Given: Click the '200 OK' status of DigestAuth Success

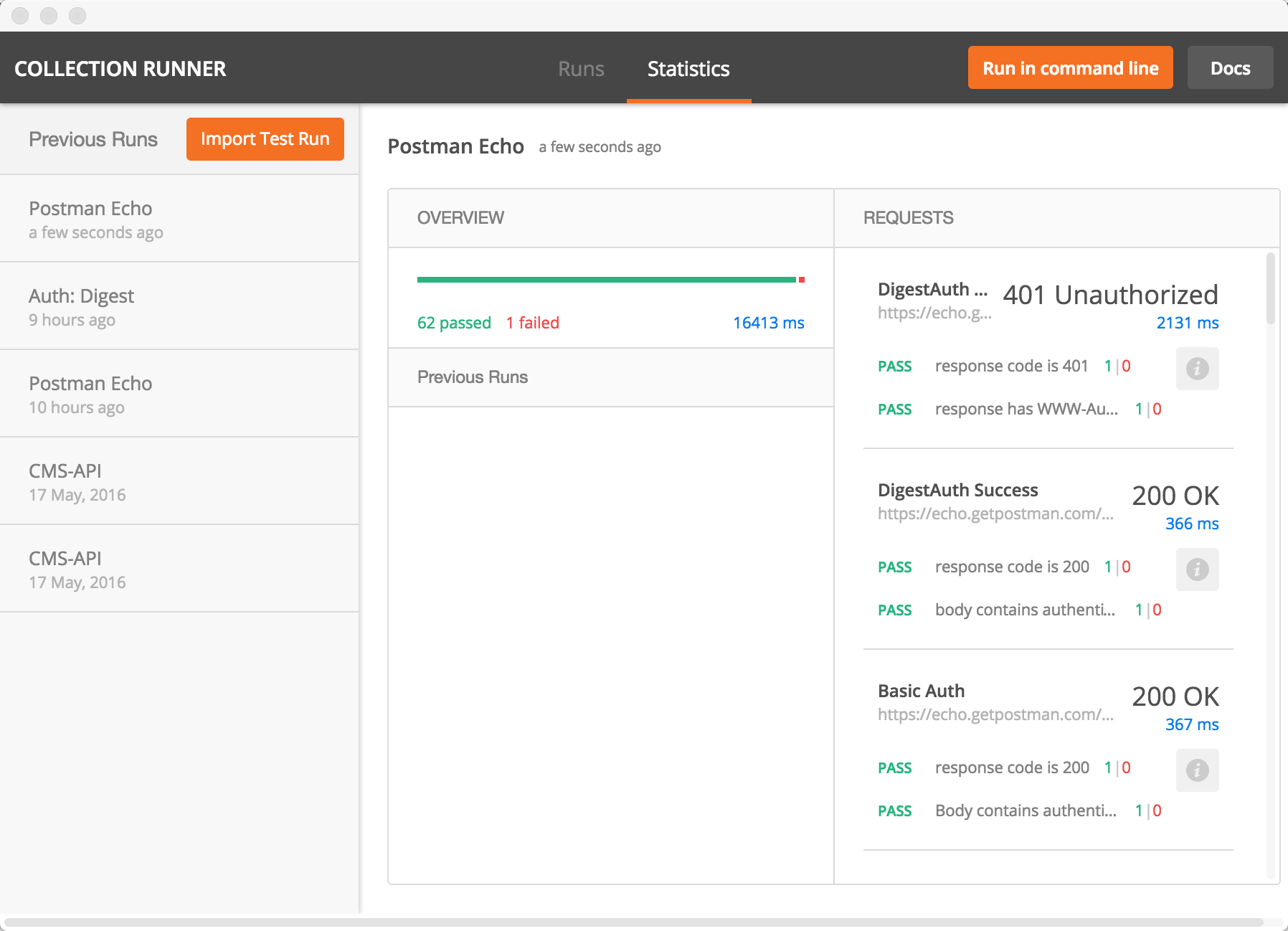Looking at the screenshot, I should coord(1175,496).
